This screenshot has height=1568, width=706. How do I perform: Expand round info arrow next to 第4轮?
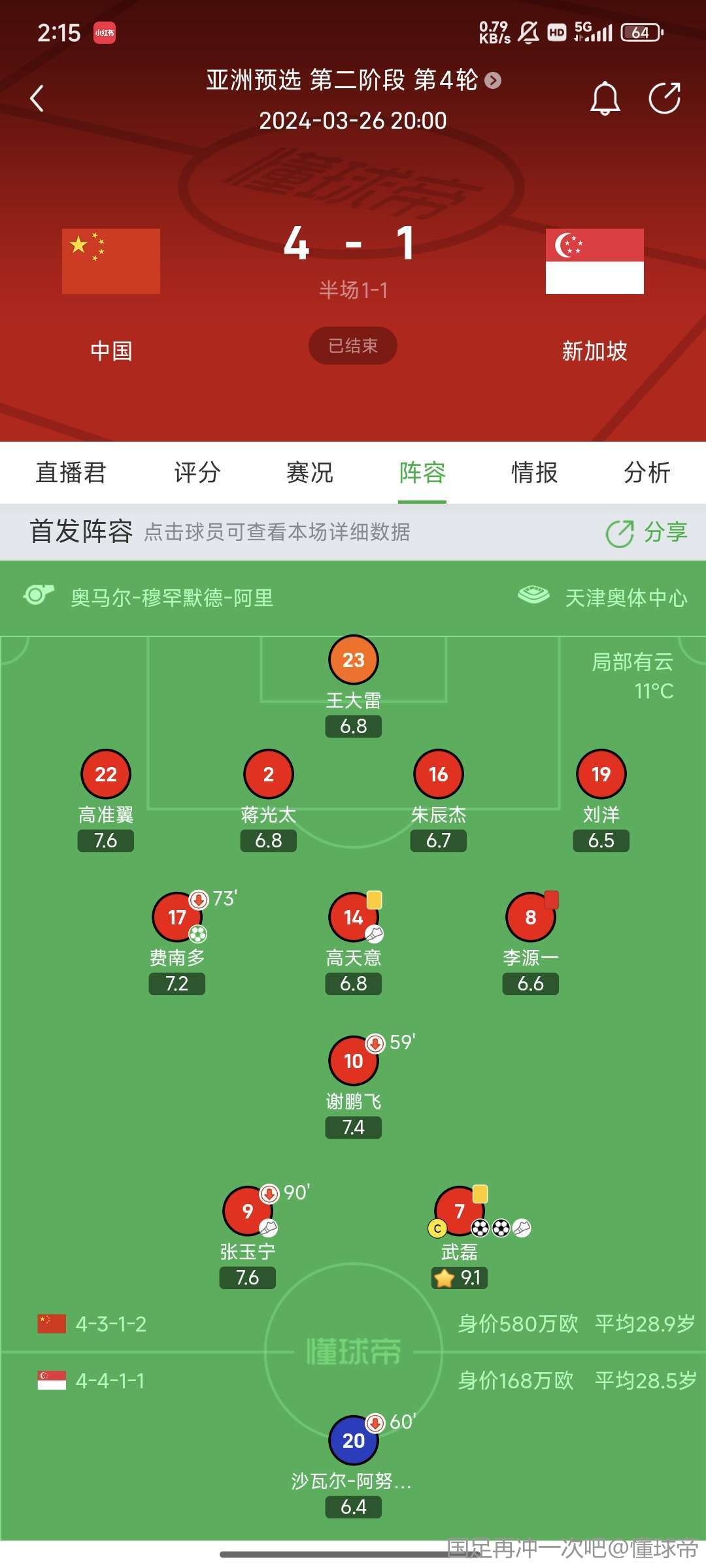(494, 80)
